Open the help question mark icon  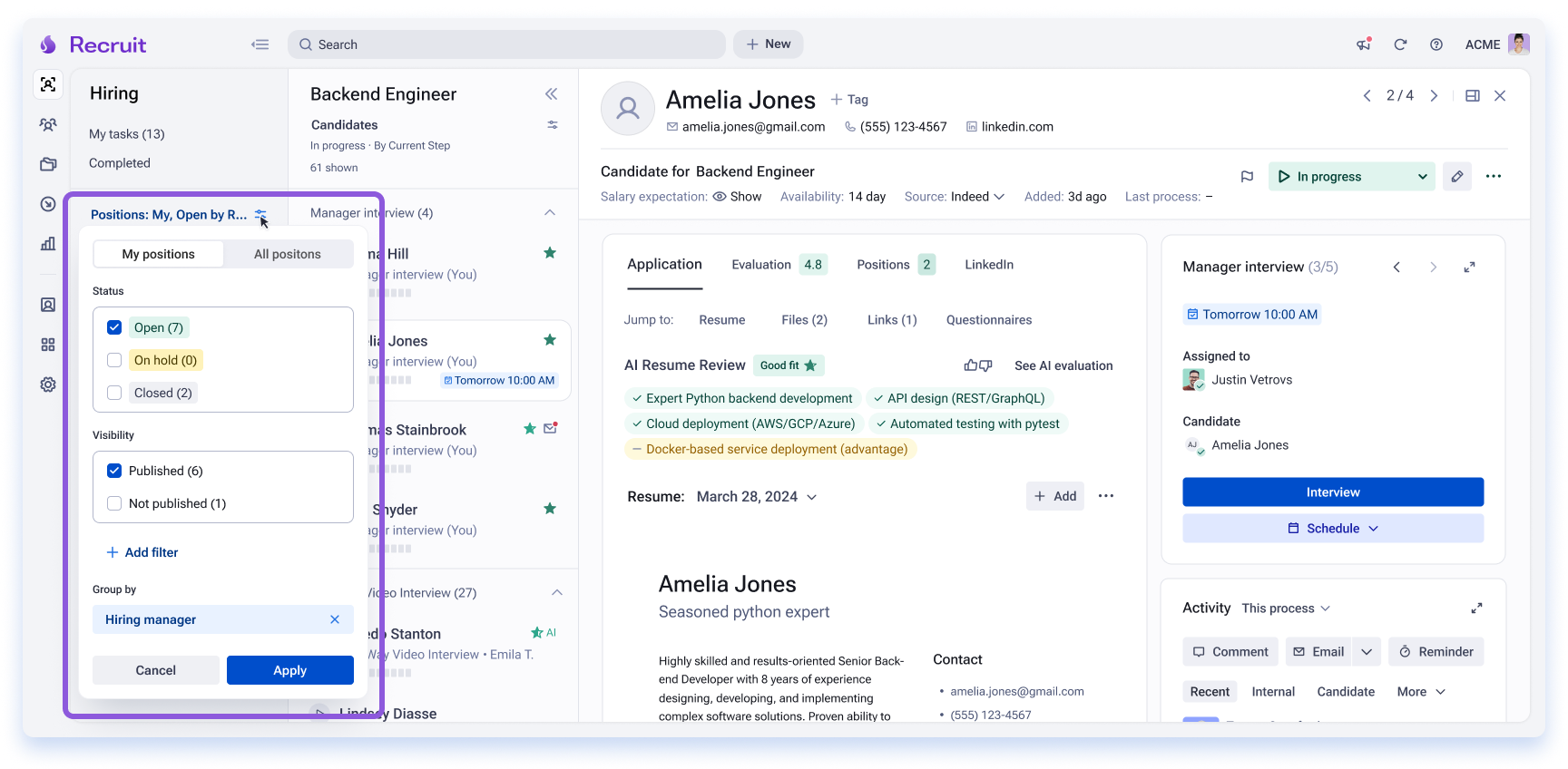pos(1436,44)
